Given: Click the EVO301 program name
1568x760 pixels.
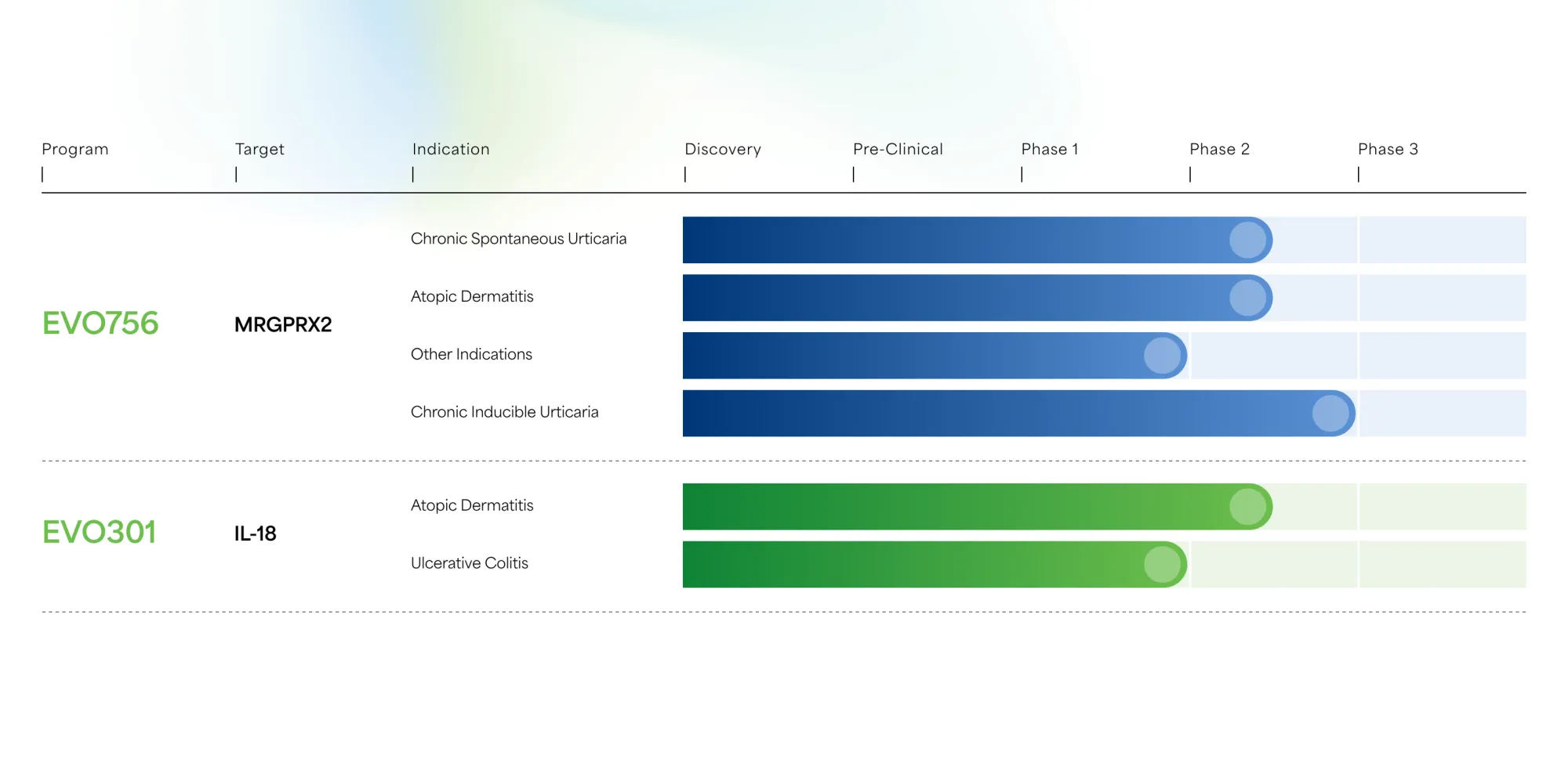Looking at the screenshot, I should (x=99, y=533).
